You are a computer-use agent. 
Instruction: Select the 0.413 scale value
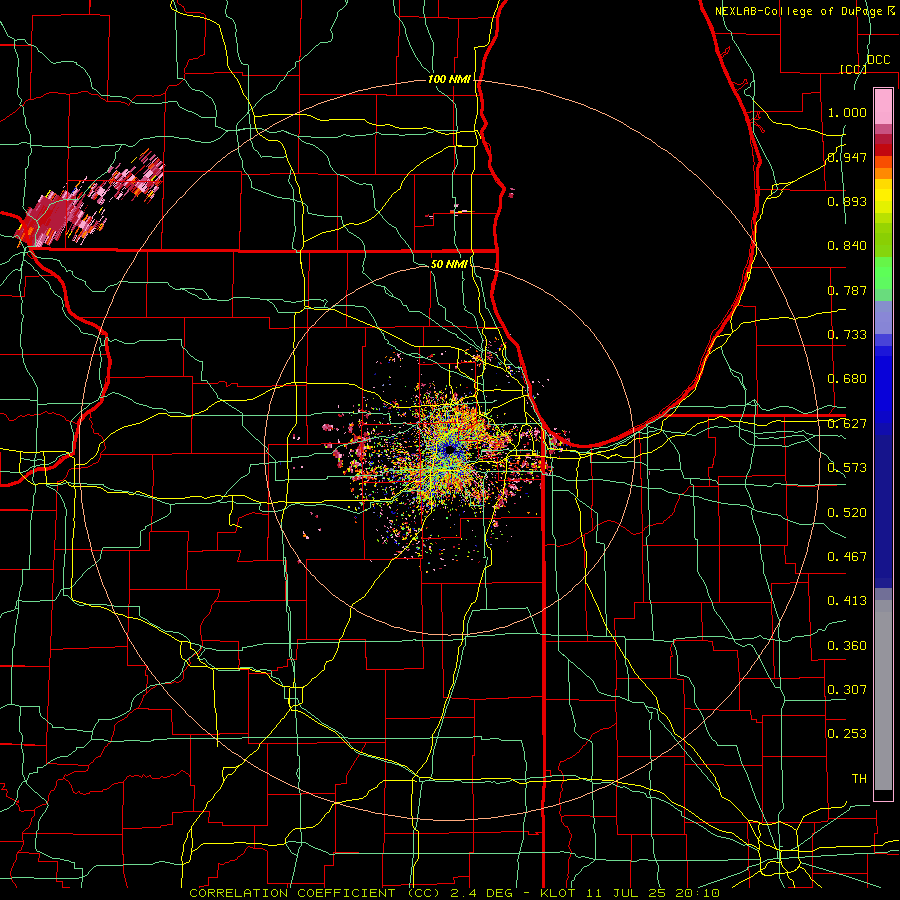847,601
